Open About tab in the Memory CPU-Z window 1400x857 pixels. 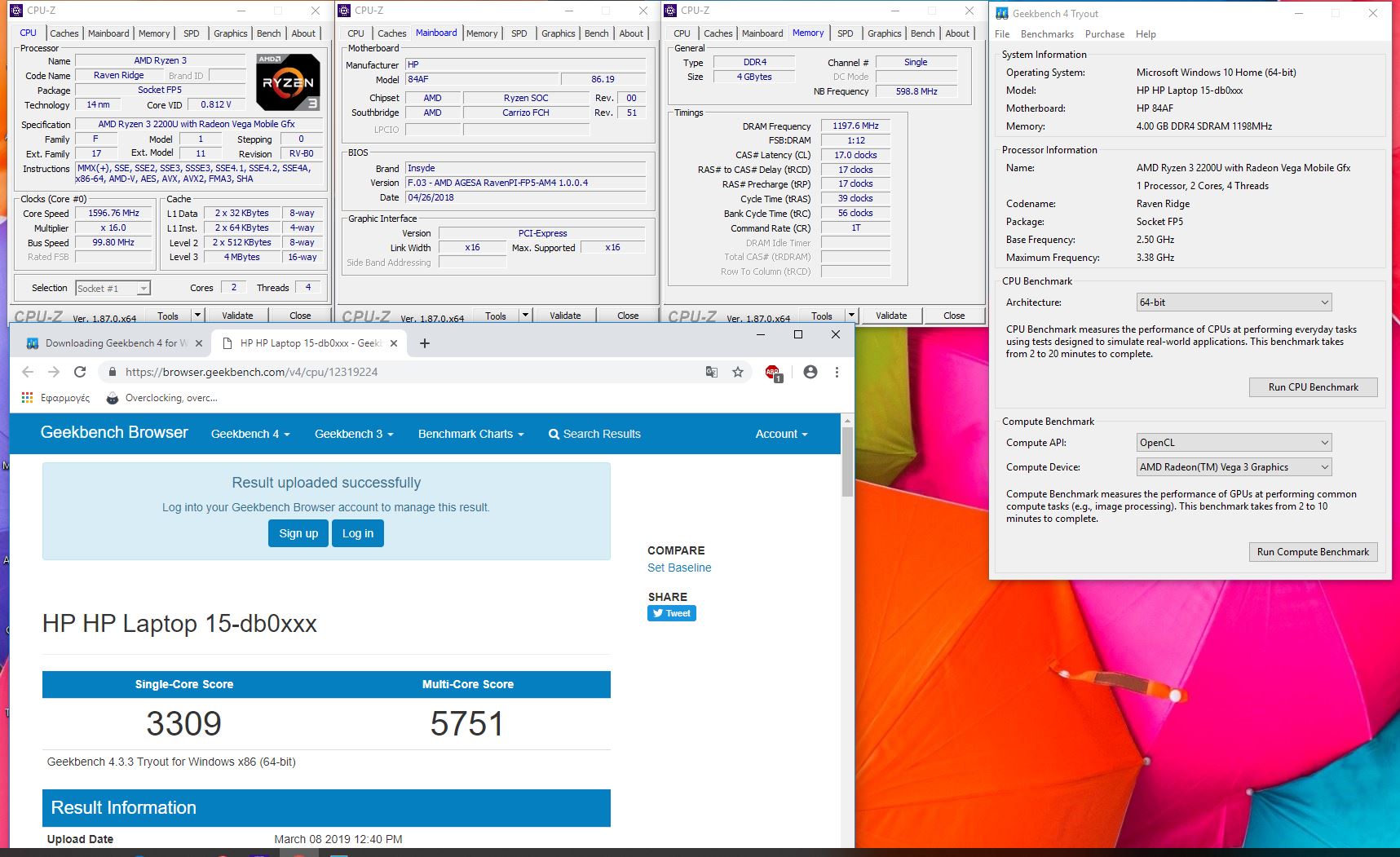click(x=957, y=33)
